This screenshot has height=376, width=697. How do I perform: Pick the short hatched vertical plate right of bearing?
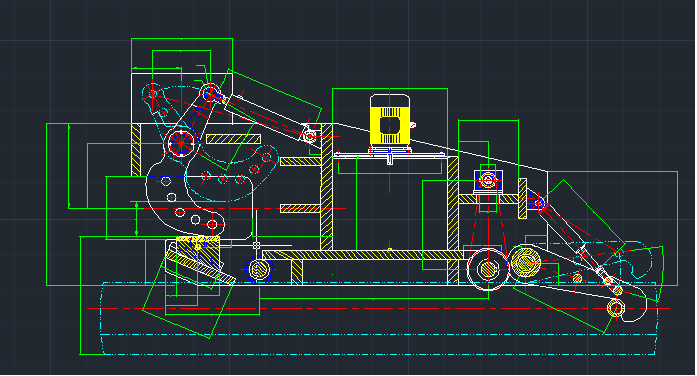[x=522, y=199]
